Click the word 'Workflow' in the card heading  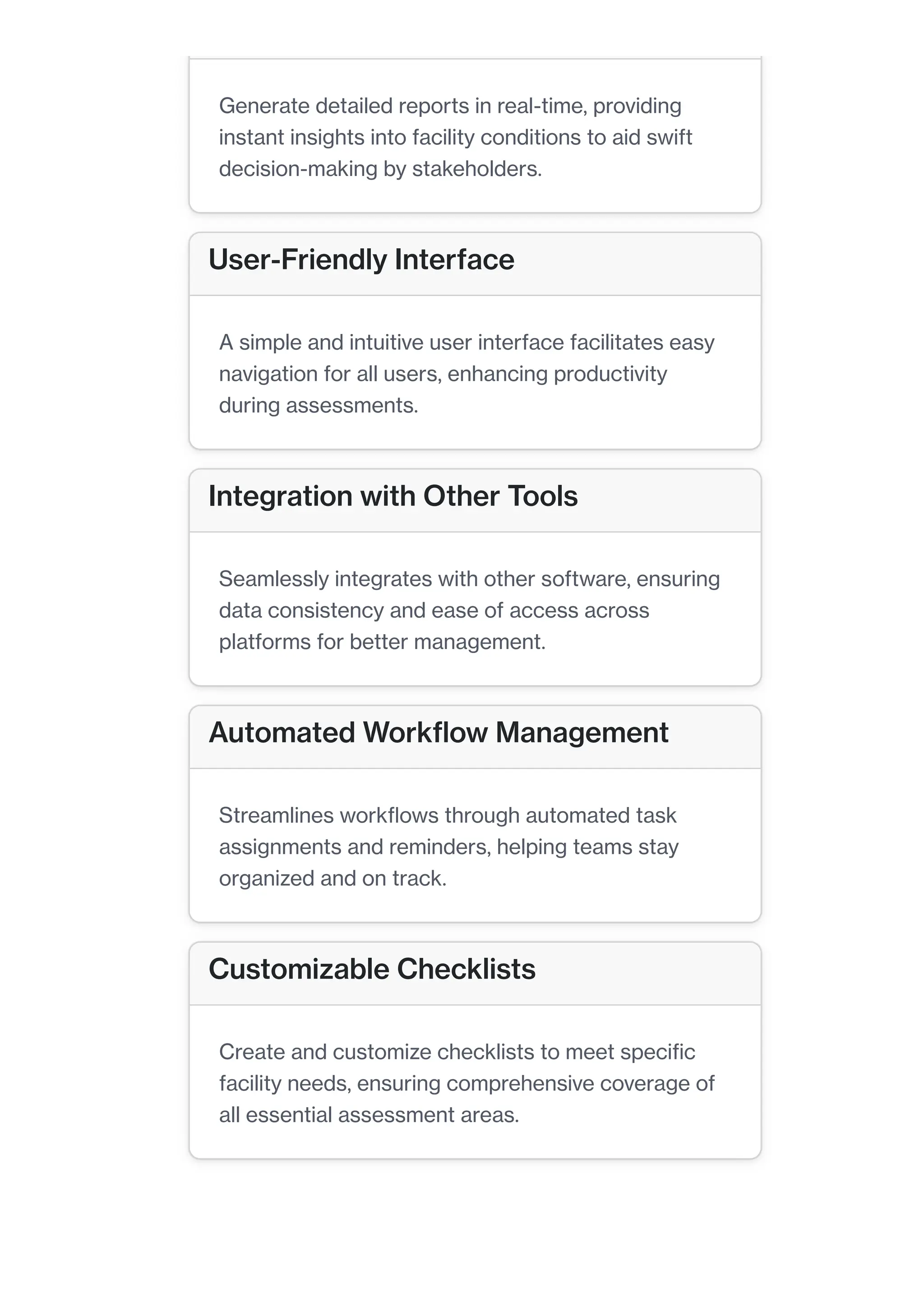coord(425,733)
